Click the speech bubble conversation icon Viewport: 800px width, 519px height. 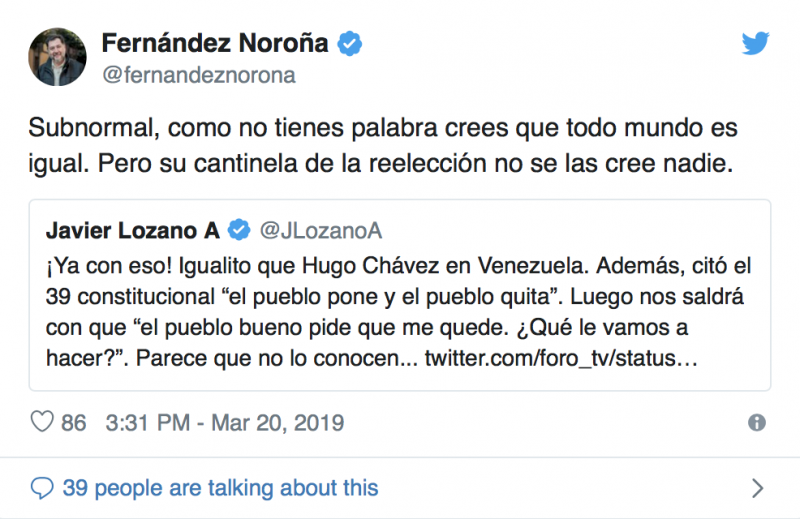click(42, 488)
